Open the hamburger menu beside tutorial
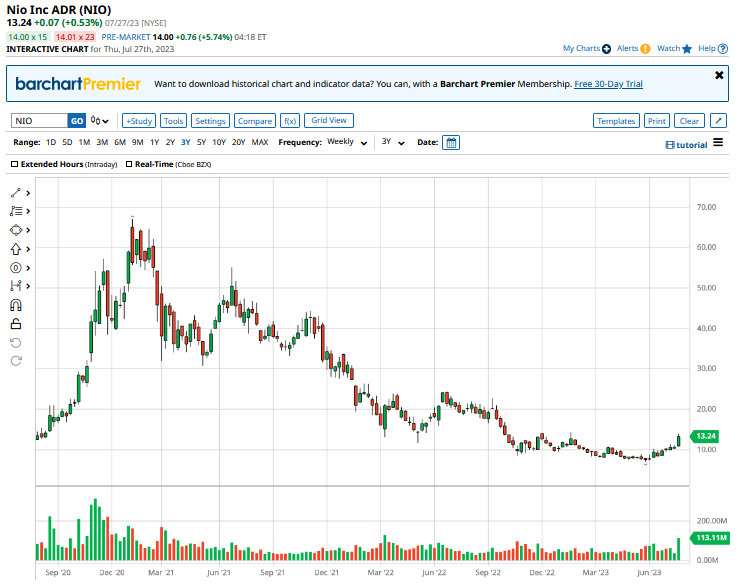745x584 pixels. 718,143
